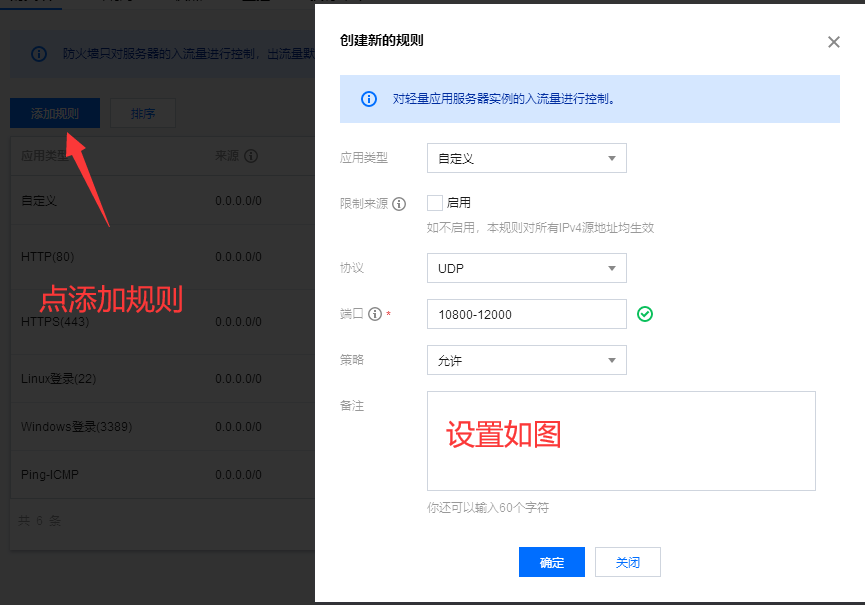
Task: Open the 策略 dropdown showing 允许
Action: coord(527,360)
